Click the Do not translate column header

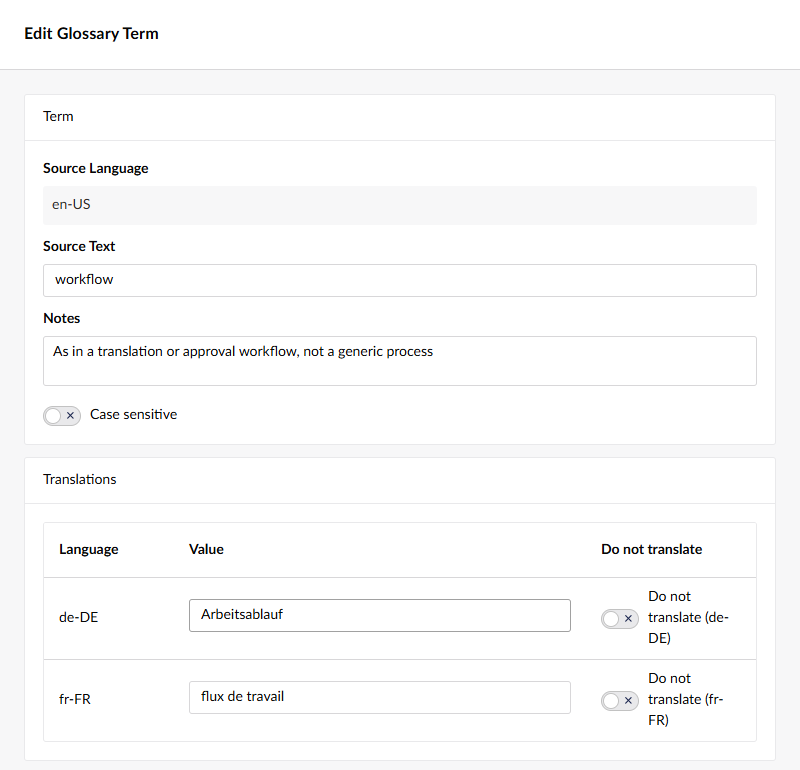coord(652,549)
